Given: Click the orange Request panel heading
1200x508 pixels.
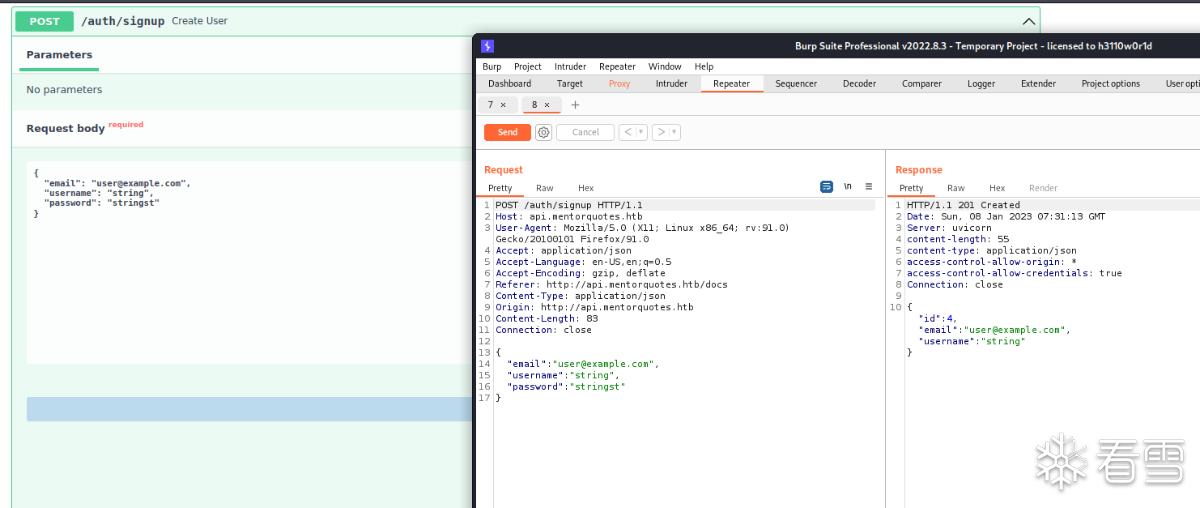Looking at the screenshot, I should [503, 170].
